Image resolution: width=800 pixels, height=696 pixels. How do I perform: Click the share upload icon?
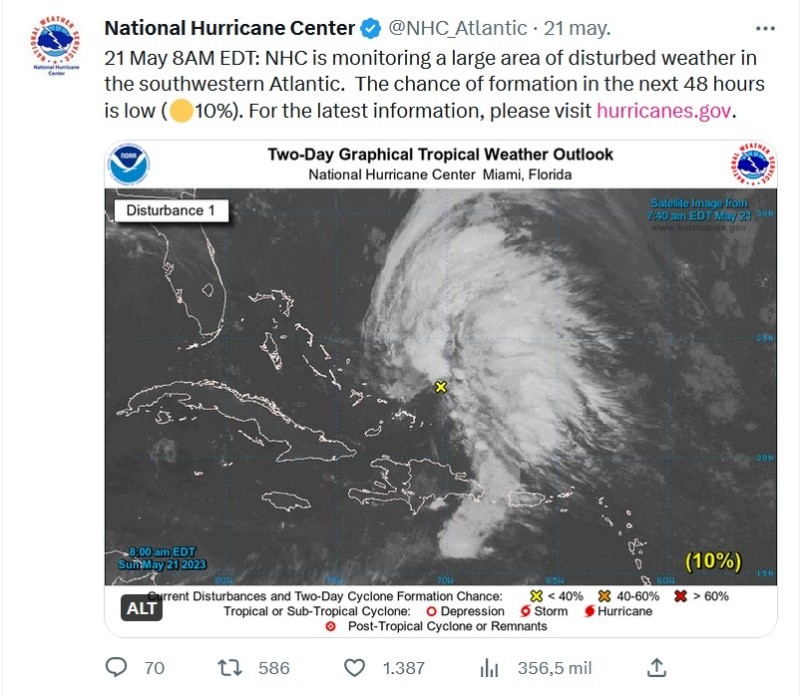click(657, 667)
